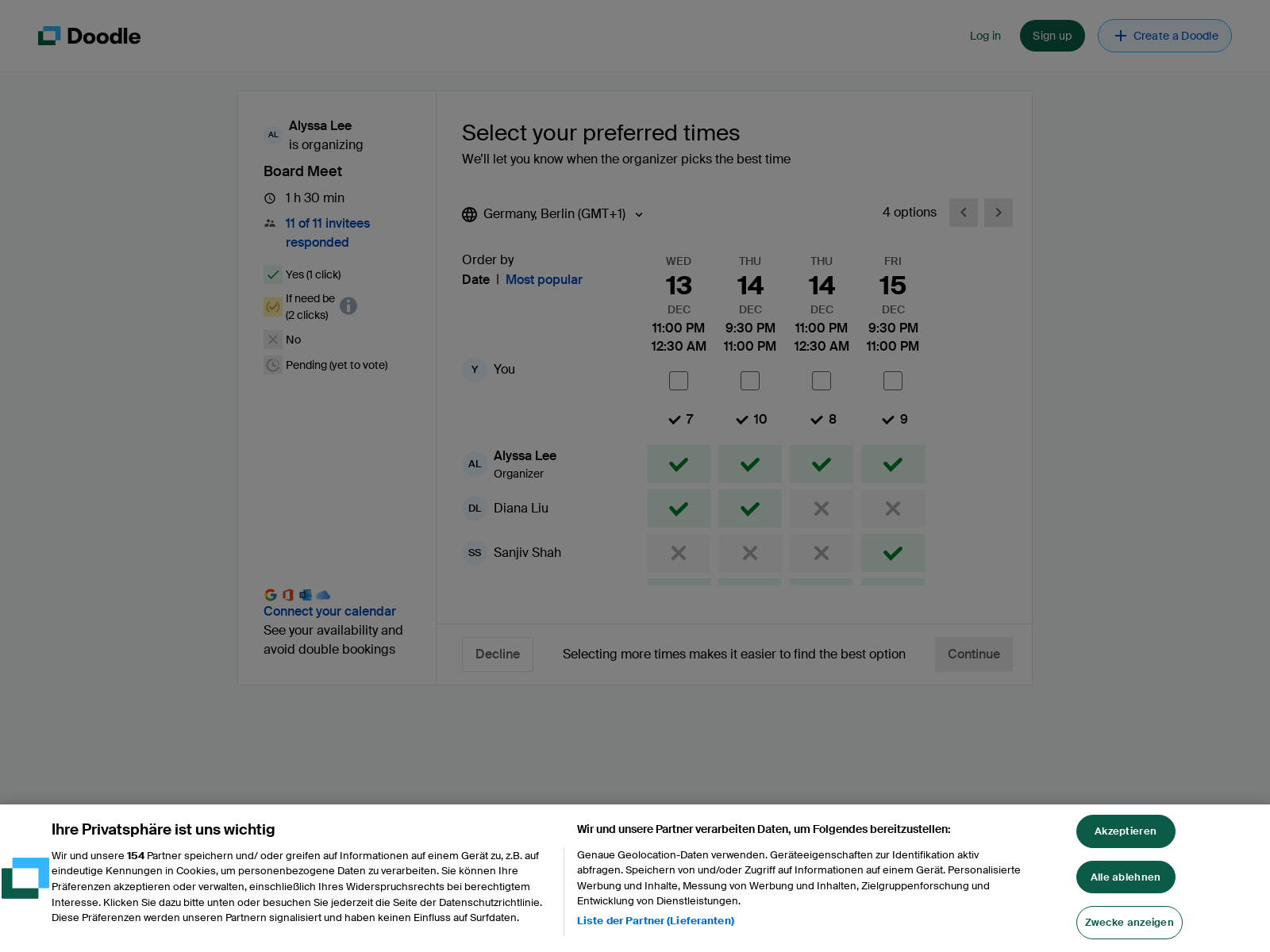Click the AL organizer avatar in sidebar
1270x952 pixels.
click(273, 135)
